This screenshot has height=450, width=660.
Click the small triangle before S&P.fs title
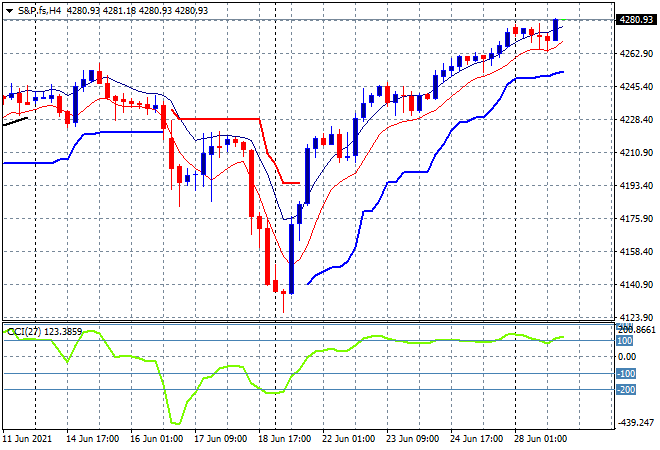(x=9, y=11)
